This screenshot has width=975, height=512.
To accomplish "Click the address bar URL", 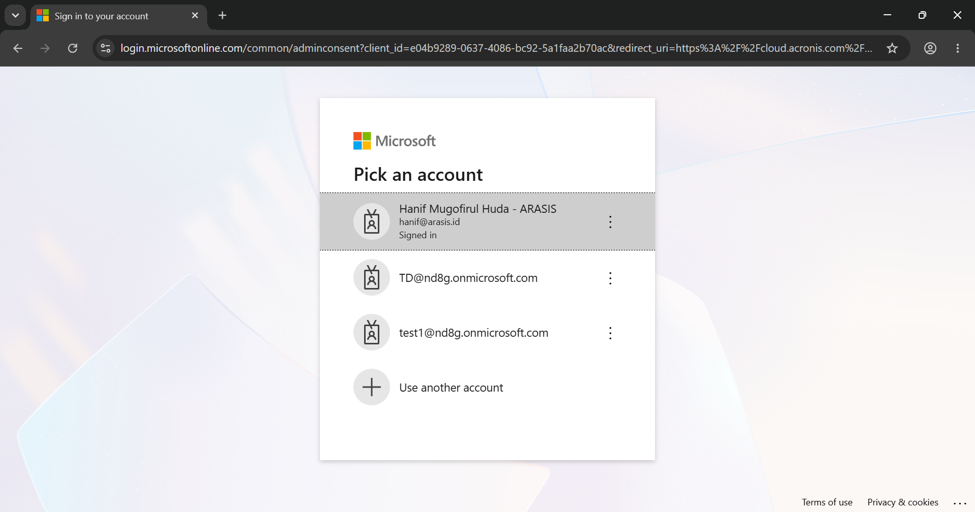I will click(x=496, y=48).
